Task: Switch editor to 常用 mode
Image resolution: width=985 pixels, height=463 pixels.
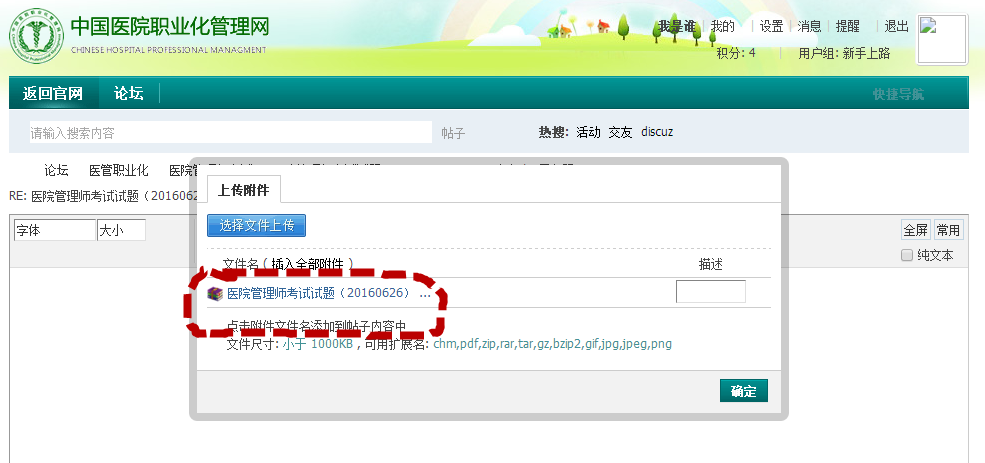Action: tap(948, 230)
